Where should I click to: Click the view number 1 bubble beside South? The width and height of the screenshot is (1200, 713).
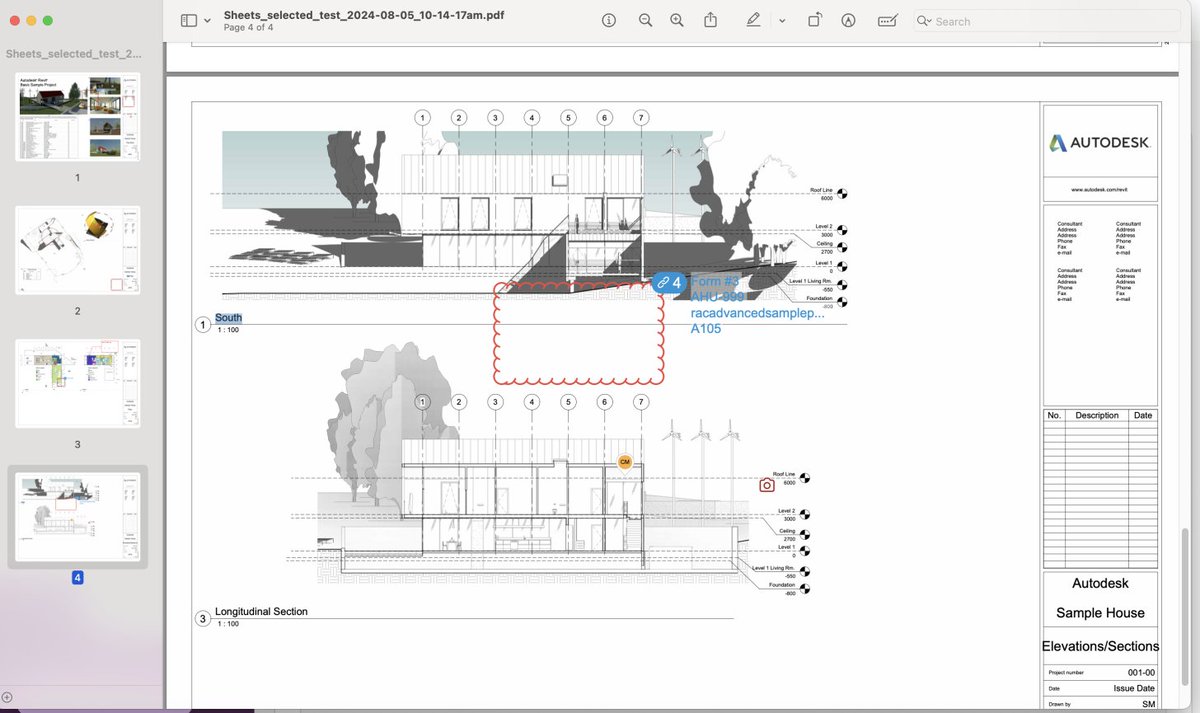203,325
